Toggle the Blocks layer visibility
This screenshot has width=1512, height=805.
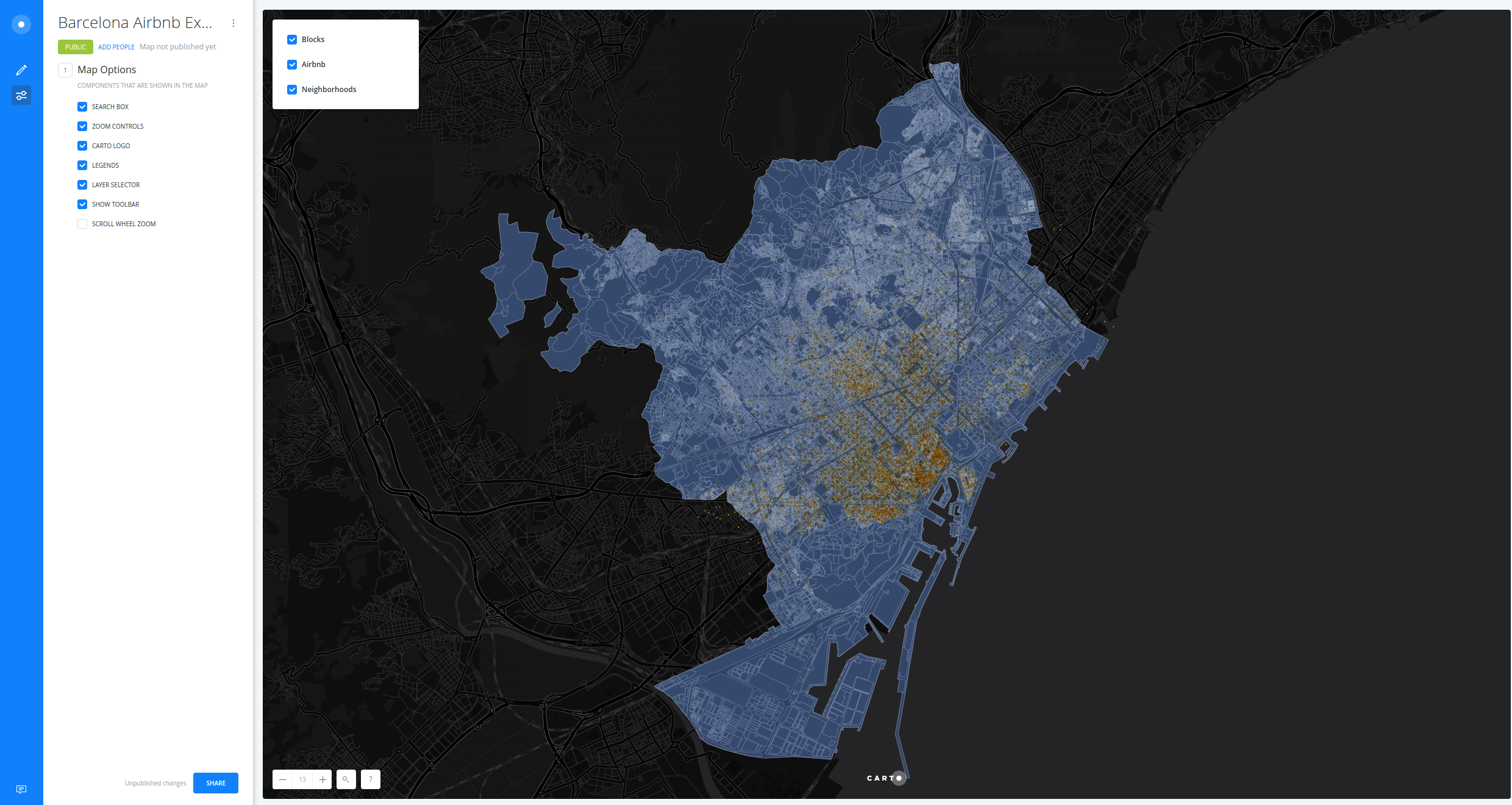pyautogui.click(x=291, y=39)
